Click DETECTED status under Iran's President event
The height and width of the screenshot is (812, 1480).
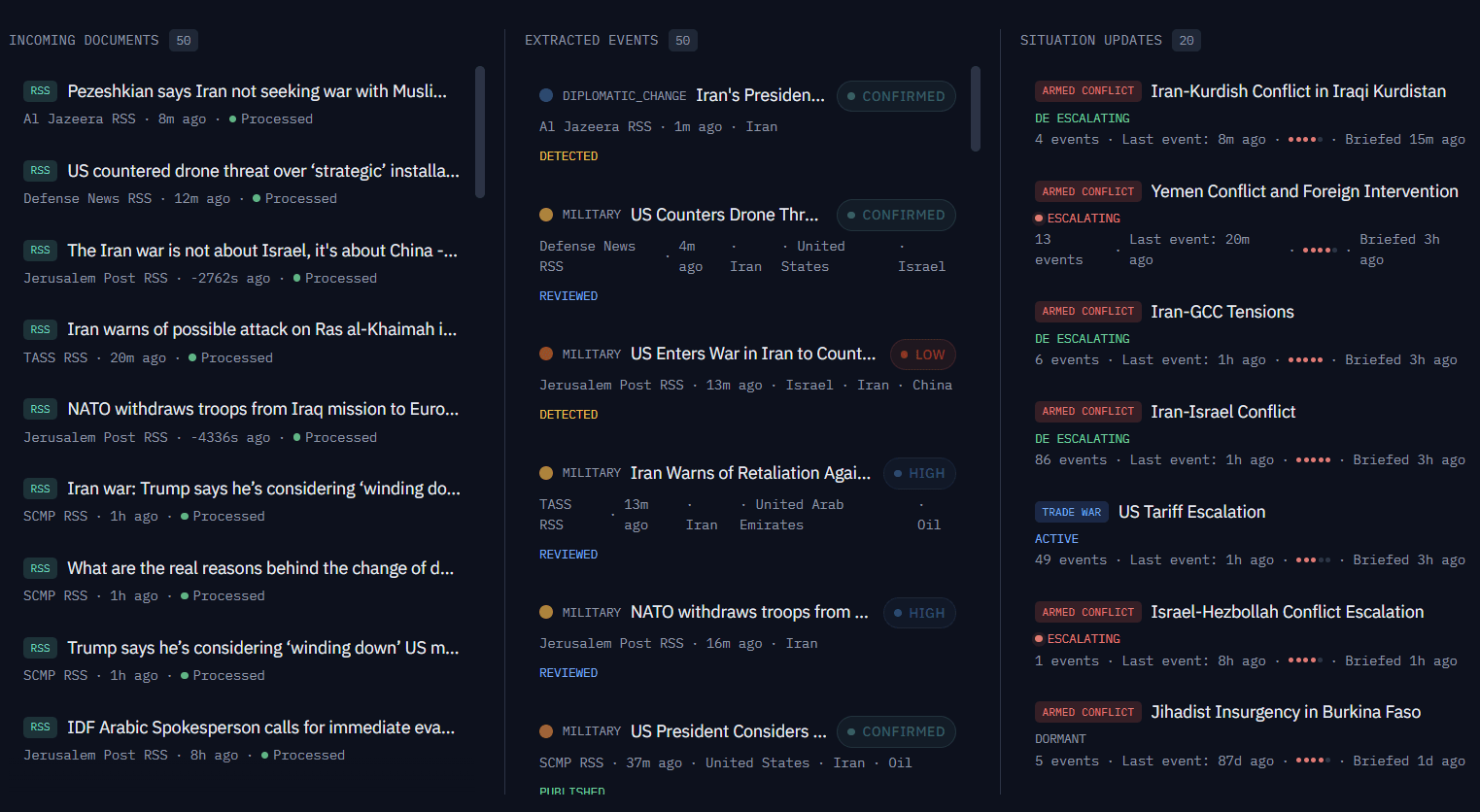[x=568, y=156]
